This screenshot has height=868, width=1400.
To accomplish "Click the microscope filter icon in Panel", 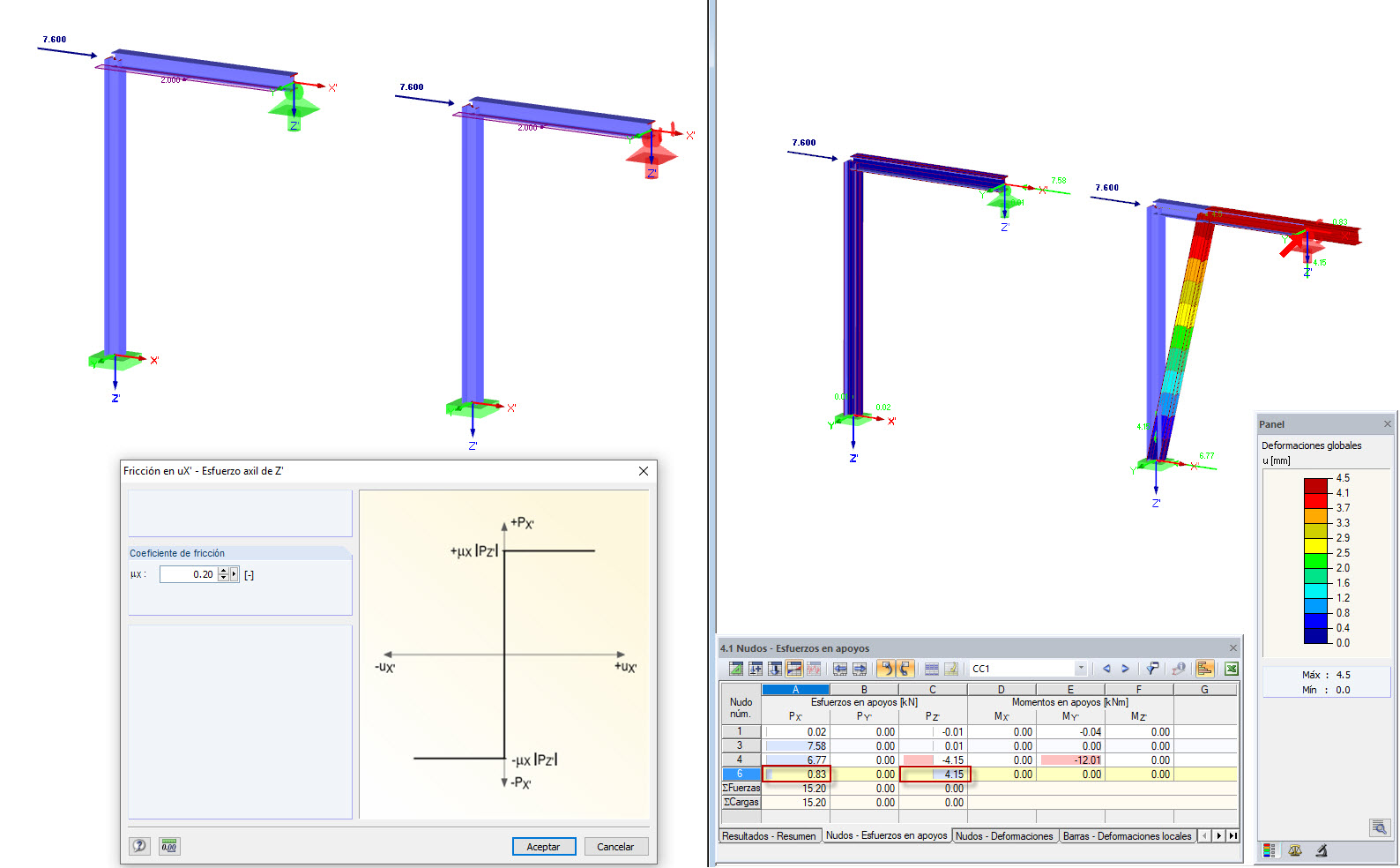I will 1322,850.
